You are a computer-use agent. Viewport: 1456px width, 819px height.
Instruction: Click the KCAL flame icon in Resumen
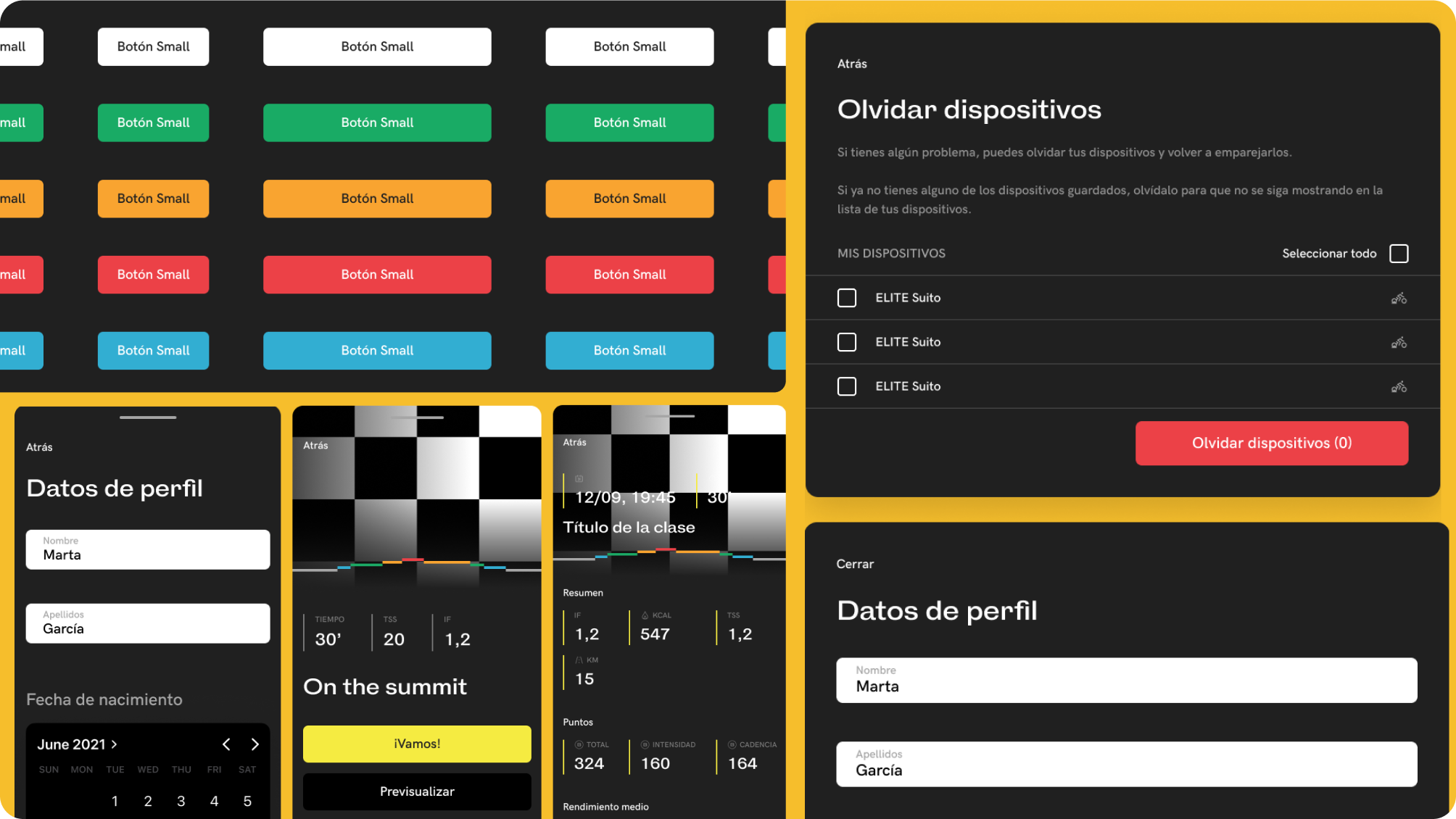tap(645, 615)
